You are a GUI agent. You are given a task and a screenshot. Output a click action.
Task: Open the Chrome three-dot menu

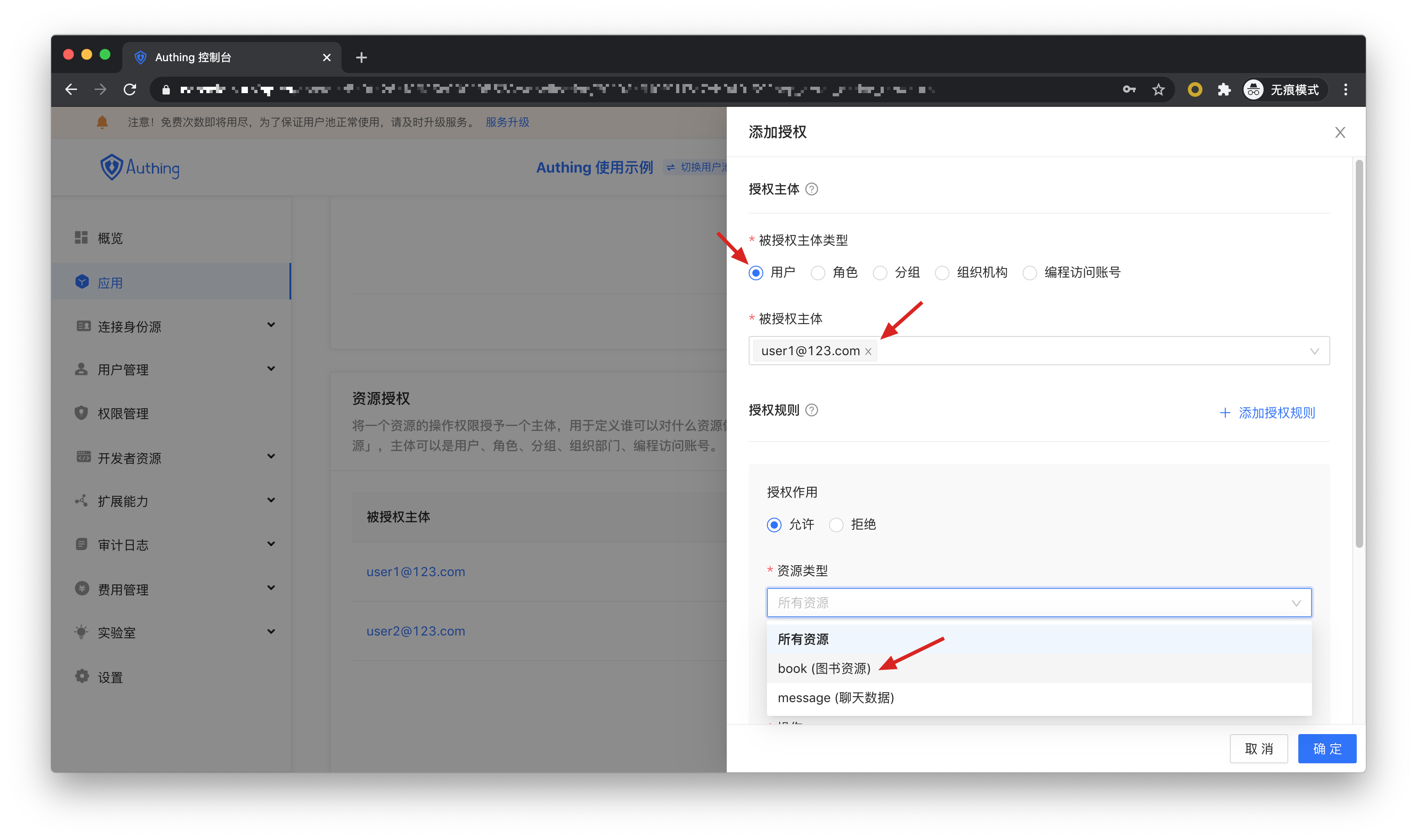click(x=1345, y=89)
